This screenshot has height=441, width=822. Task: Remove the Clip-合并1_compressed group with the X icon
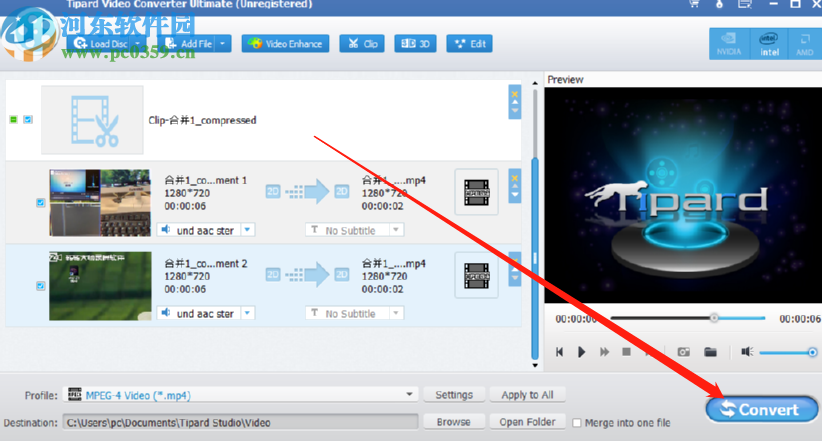click(515, 94)
